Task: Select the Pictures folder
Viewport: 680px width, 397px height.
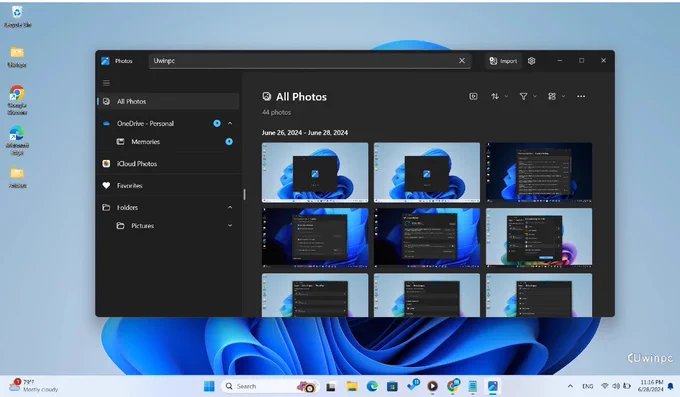Action: 142,226
